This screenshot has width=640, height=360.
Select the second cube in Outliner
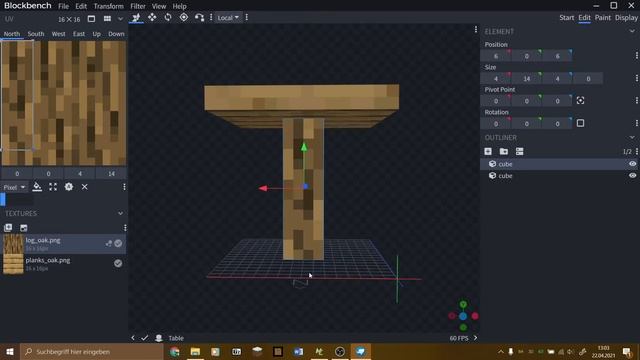(x=559, y=176)
